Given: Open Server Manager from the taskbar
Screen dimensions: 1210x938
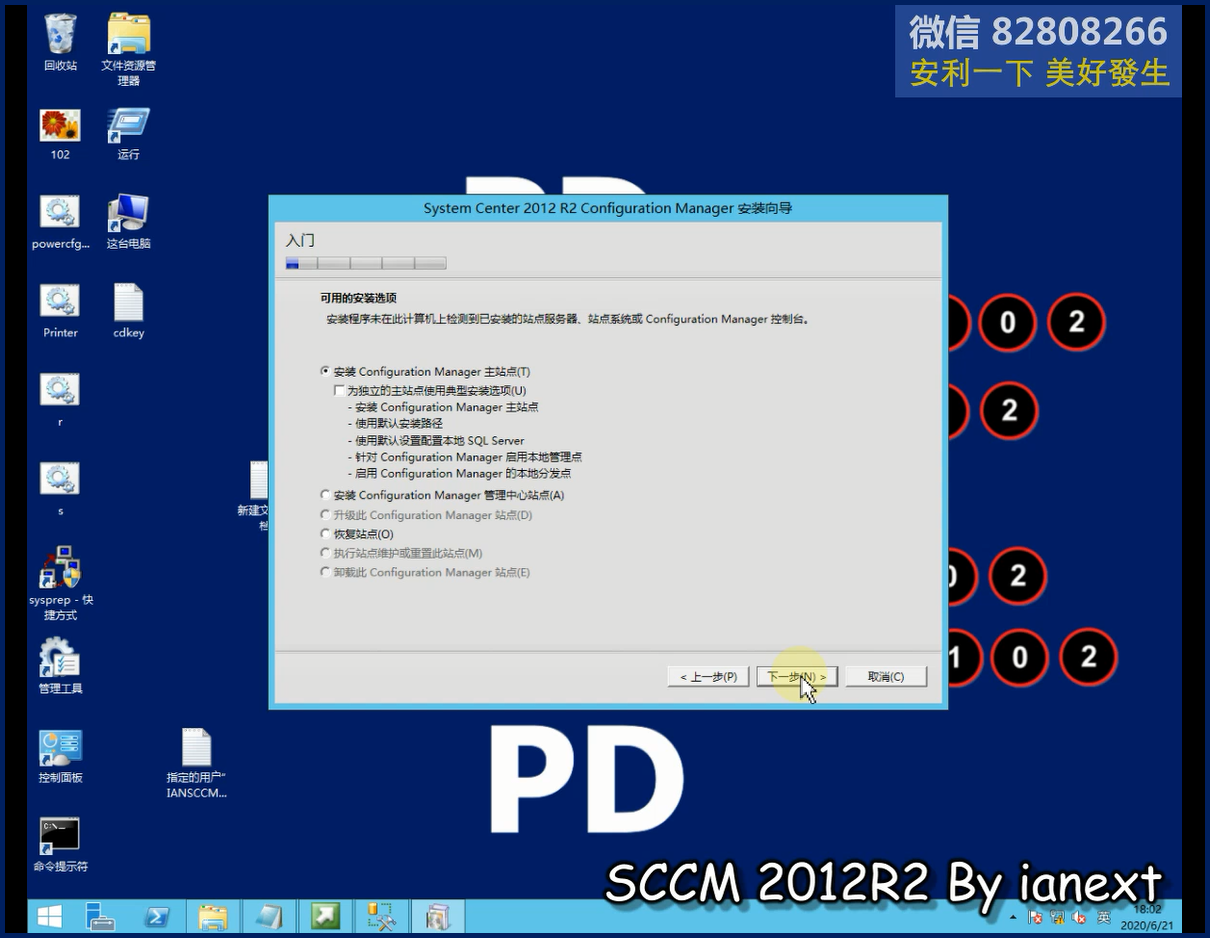Looking at the screenshot, I should click(101, 915).
